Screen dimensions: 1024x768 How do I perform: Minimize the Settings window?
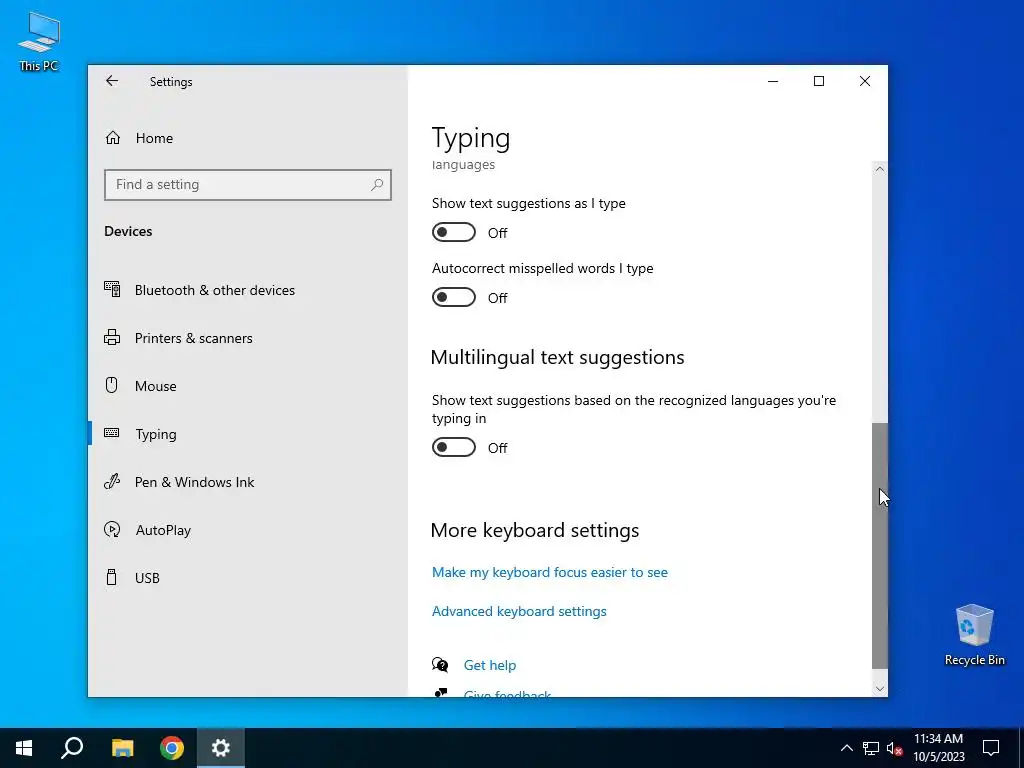(773, 81)
